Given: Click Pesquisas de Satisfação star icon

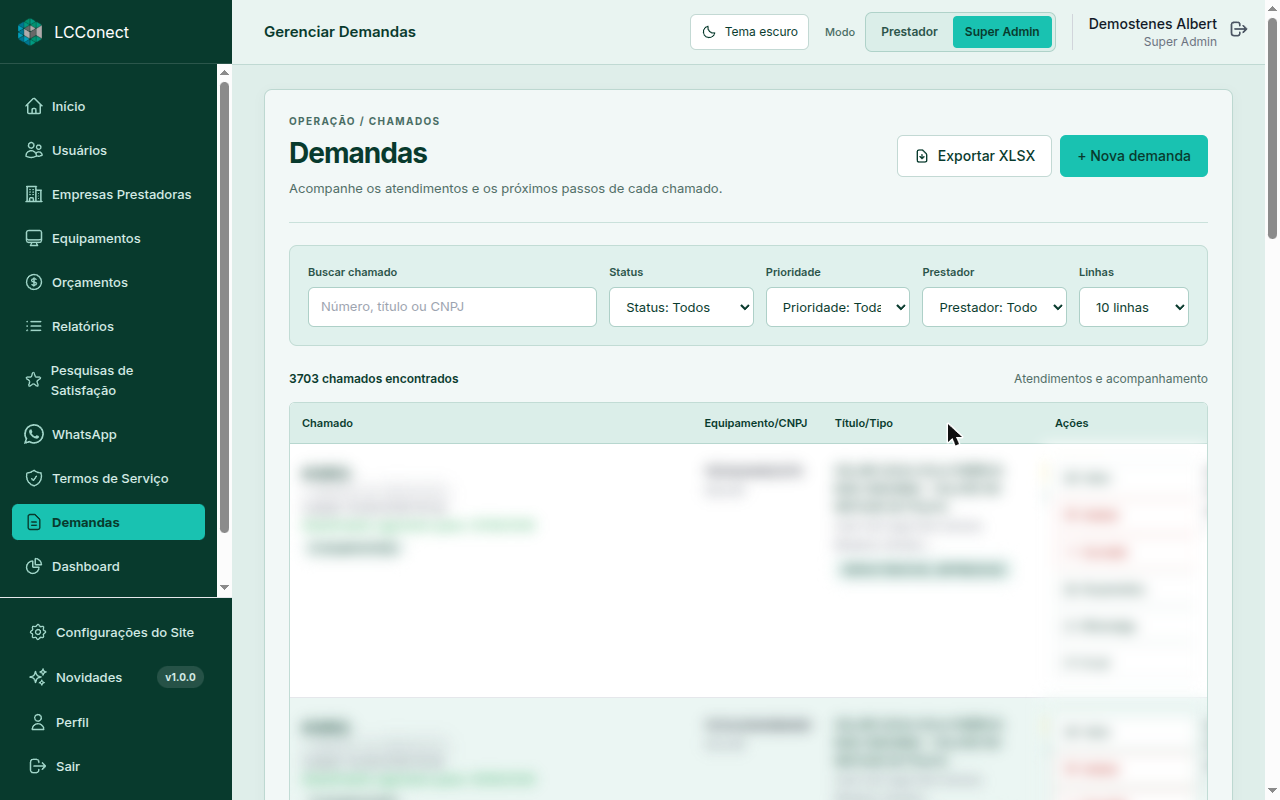Looking at the screenshot, I should (x=33, y=380).
